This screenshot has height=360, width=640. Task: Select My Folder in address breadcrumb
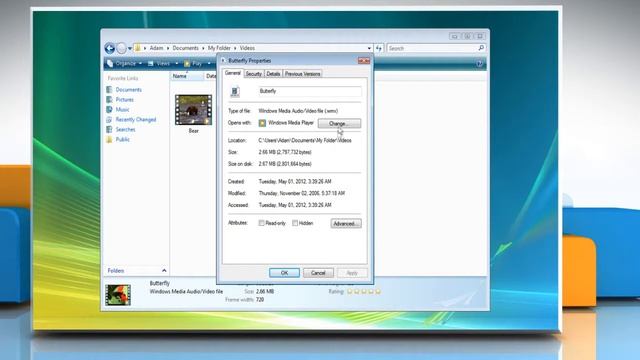tap(219, 48)
